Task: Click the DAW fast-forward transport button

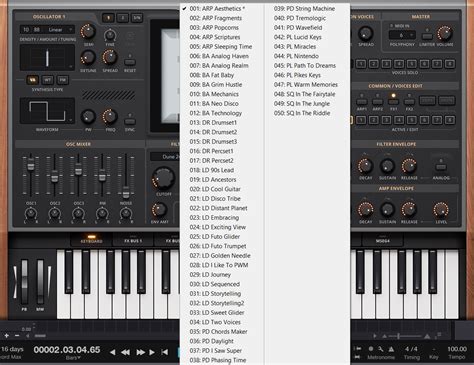Action: [141, 352]
